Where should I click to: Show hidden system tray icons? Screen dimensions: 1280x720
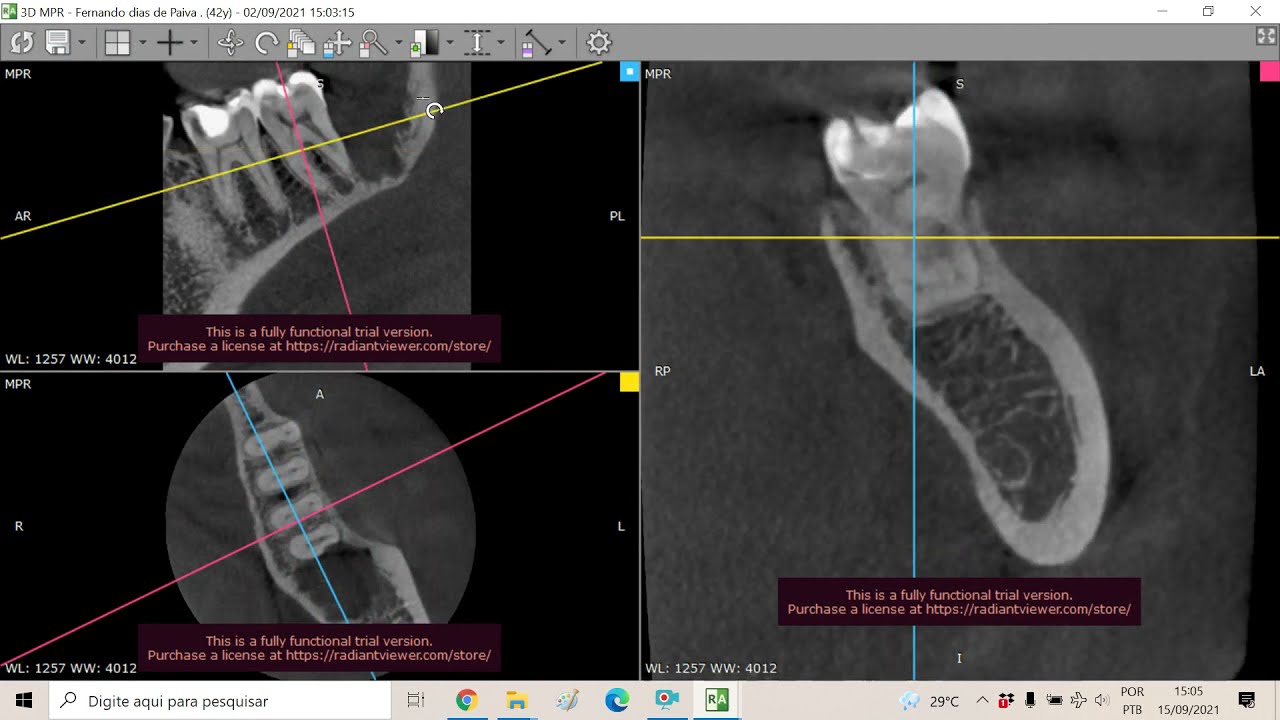pos(982,701)
